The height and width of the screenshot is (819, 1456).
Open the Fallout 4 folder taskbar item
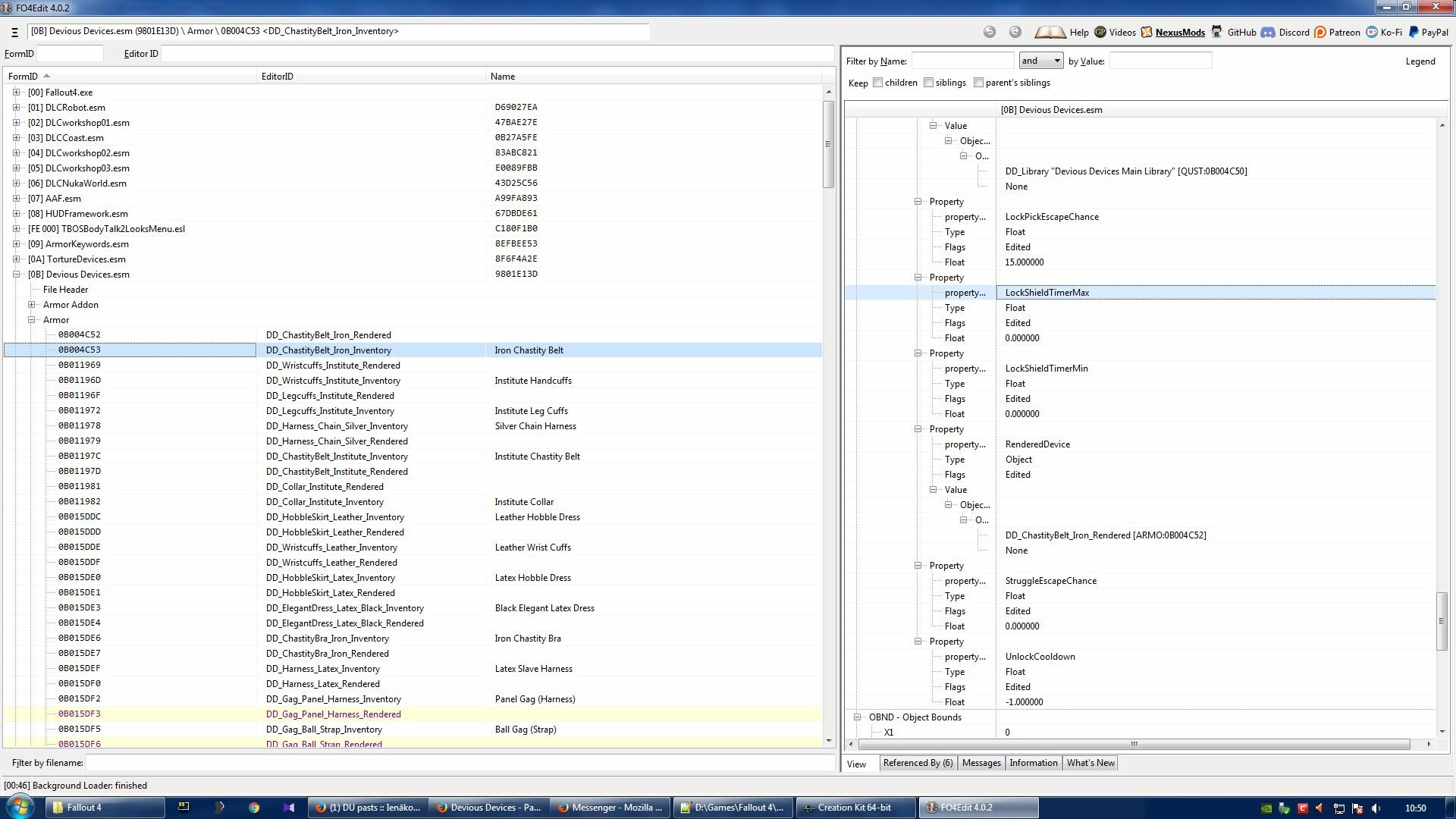pyautogui.click(x=105, y=808)
